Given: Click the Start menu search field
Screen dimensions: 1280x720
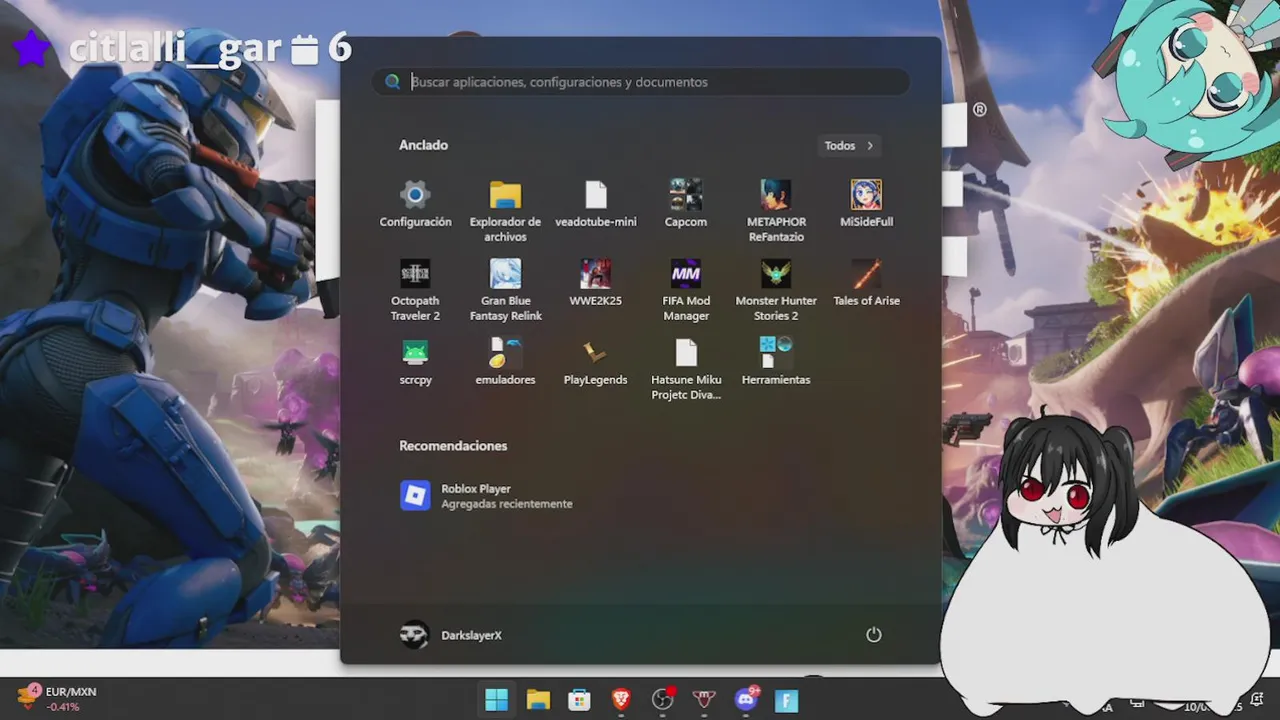Looking at the screenshot, I should click(x=641, y=82).
